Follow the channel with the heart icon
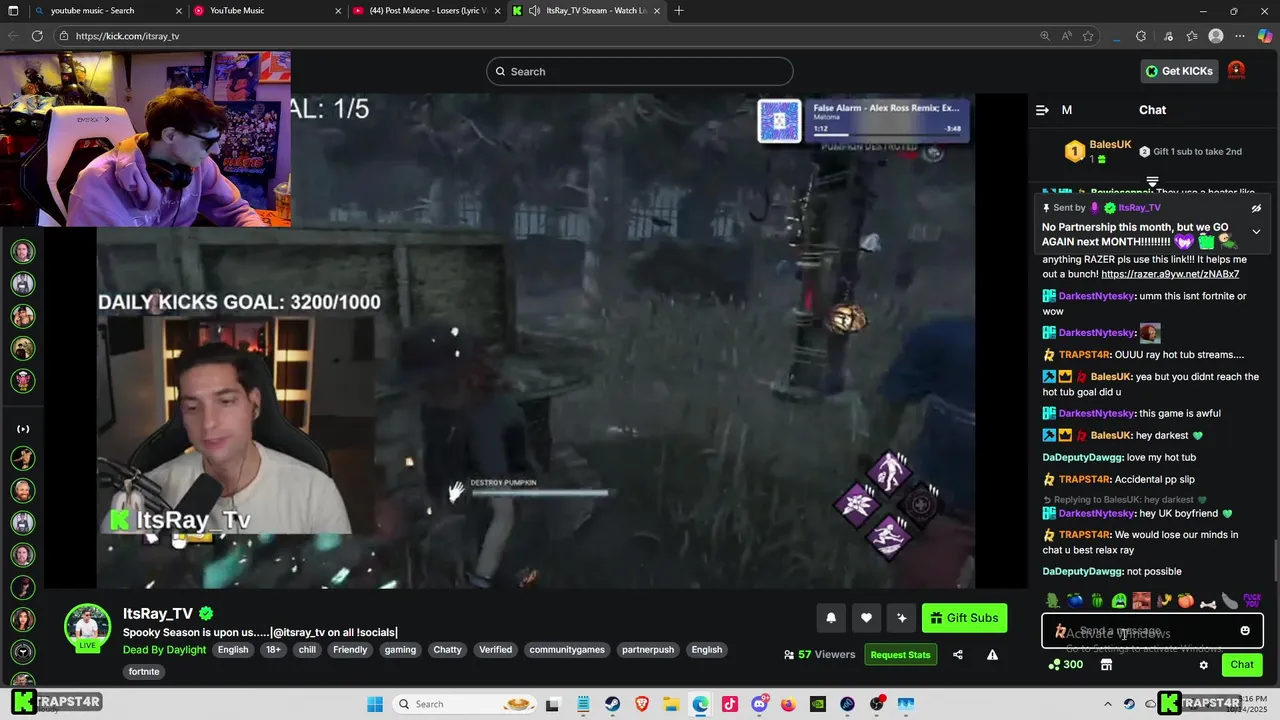 click(866, 618)
